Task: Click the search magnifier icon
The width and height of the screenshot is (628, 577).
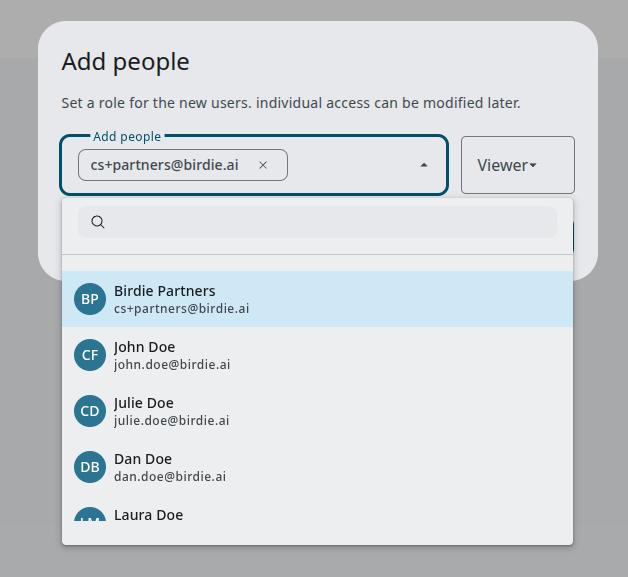Action: (98, 222)
